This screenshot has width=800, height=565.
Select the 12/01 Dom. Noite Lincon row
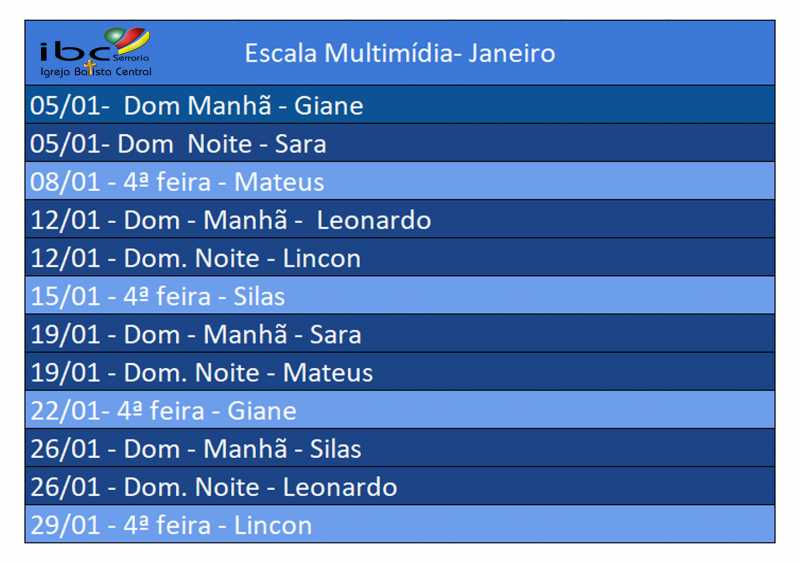400,257
